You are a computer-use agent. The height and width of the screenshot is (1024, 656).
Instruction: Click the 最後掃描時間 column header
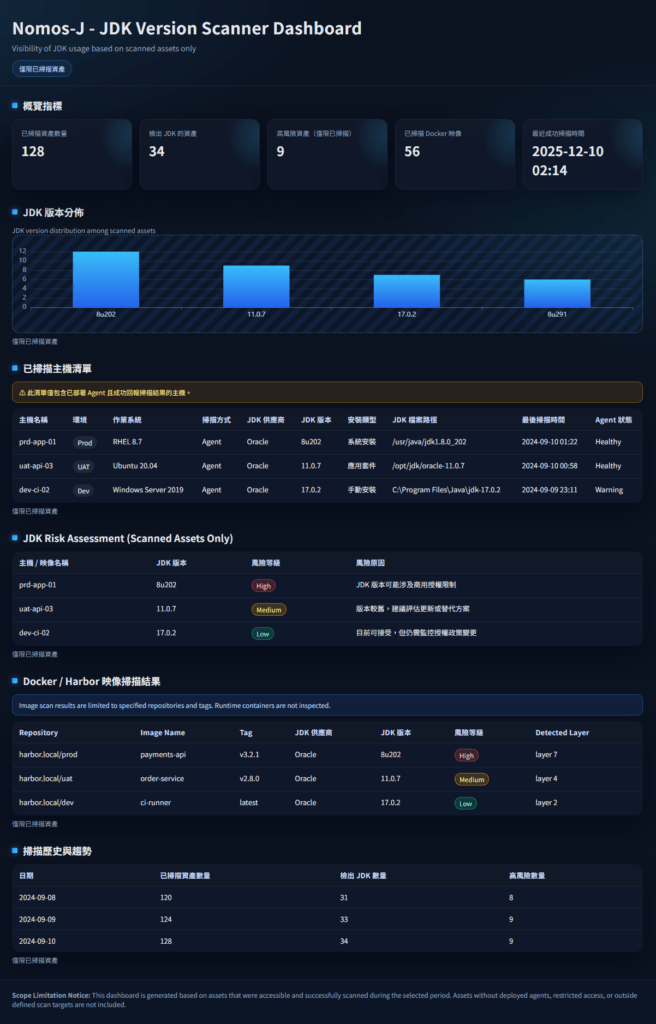(548, 419)
